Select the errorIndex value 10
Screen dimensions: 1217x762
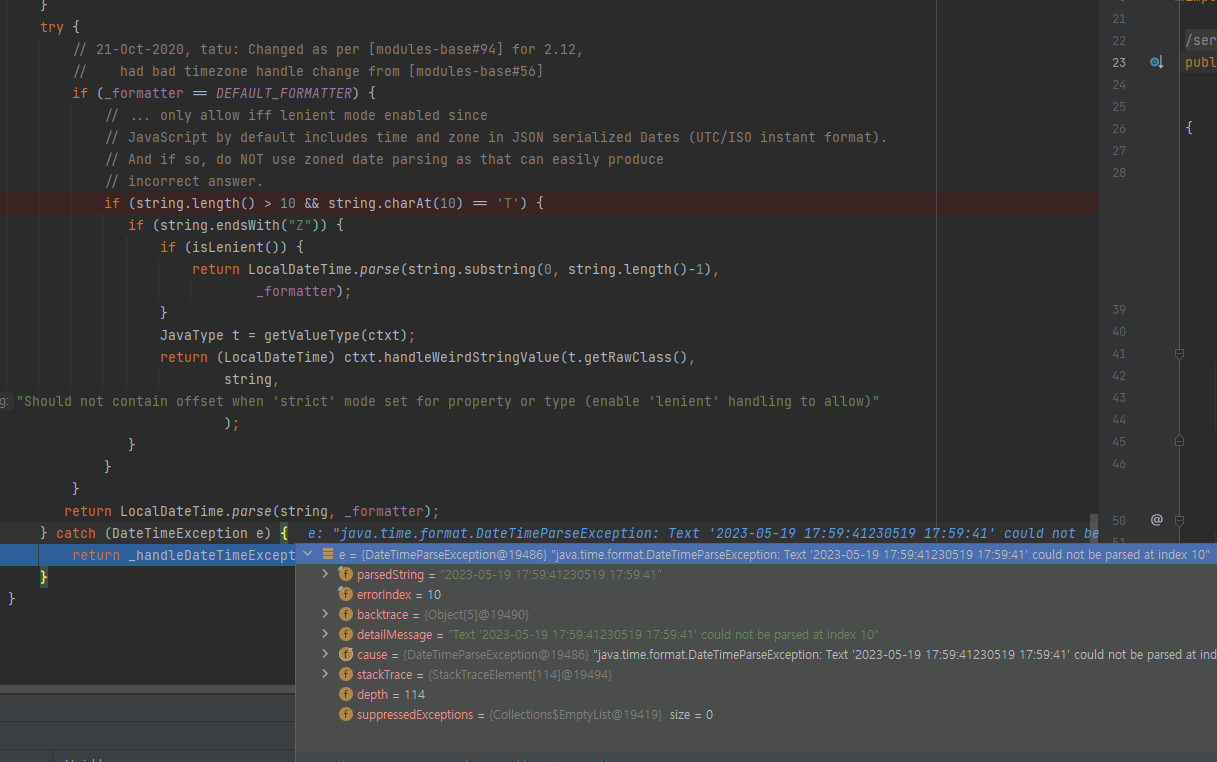tap(434, 595)
